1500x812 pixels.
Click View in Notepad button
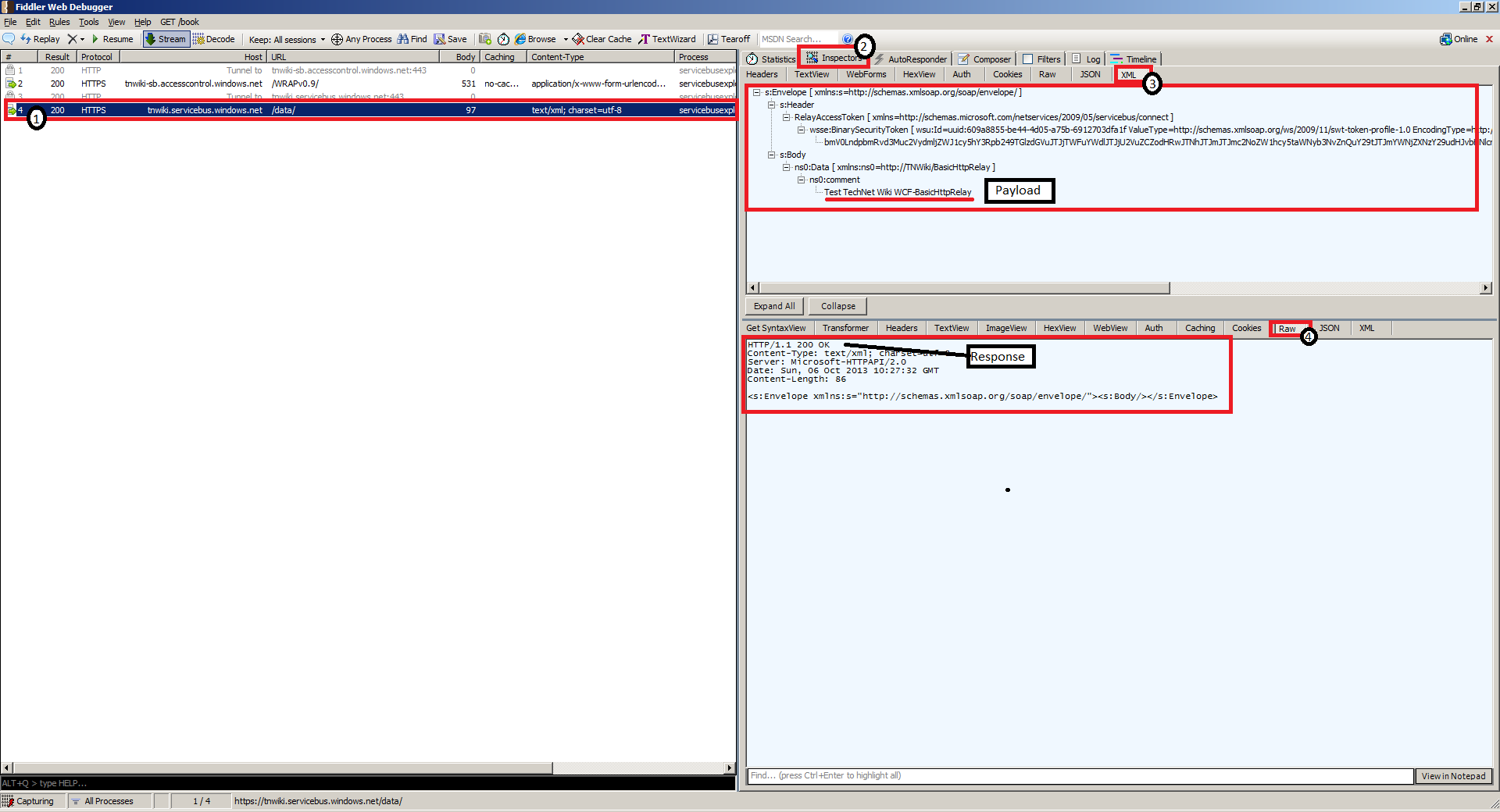click(x=1453, y=776)
